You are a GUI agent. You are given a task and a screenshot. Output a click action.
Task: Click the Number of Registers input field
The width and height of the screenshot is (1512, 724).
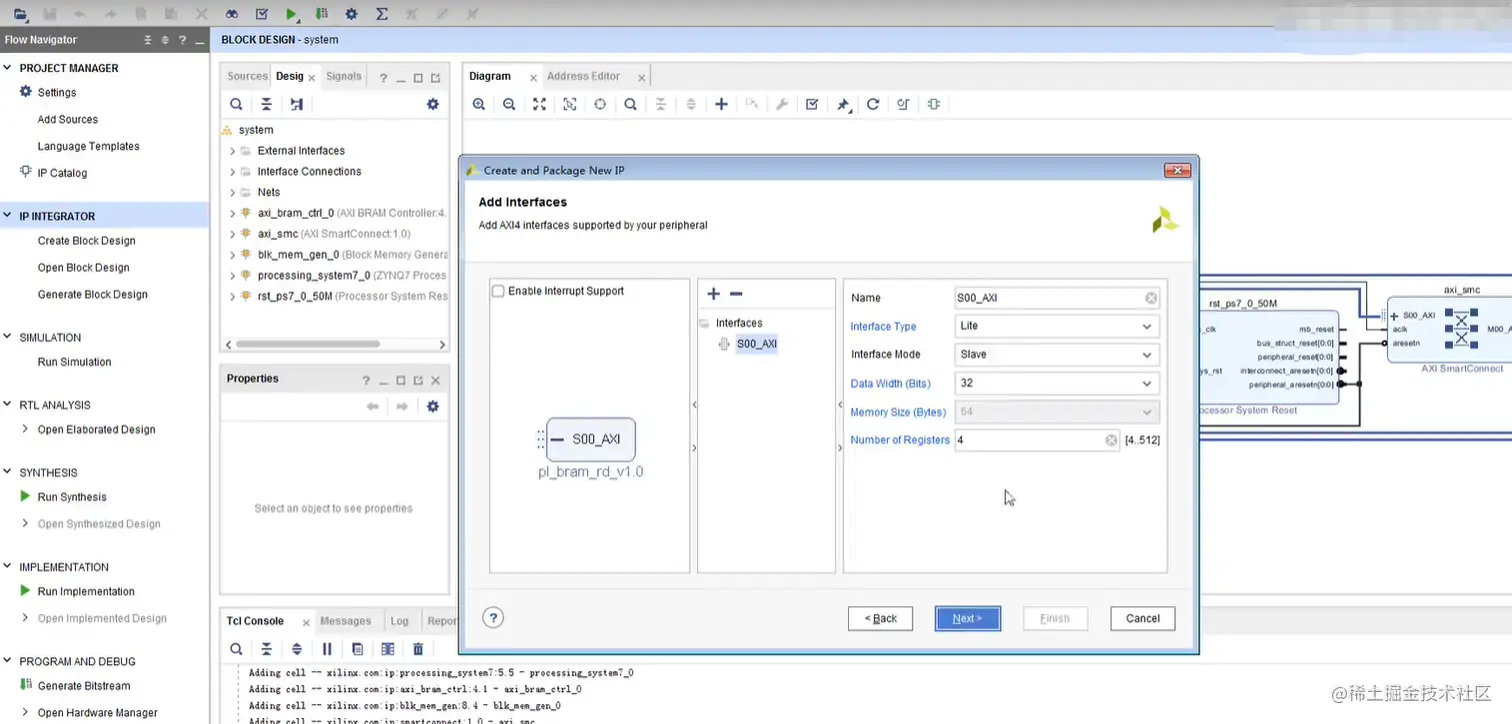(1037, 440)
